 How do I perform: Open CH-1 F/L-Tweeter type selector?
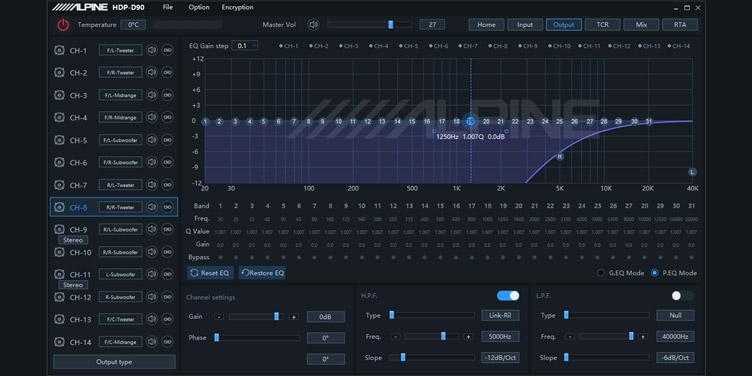pos(120,50)
